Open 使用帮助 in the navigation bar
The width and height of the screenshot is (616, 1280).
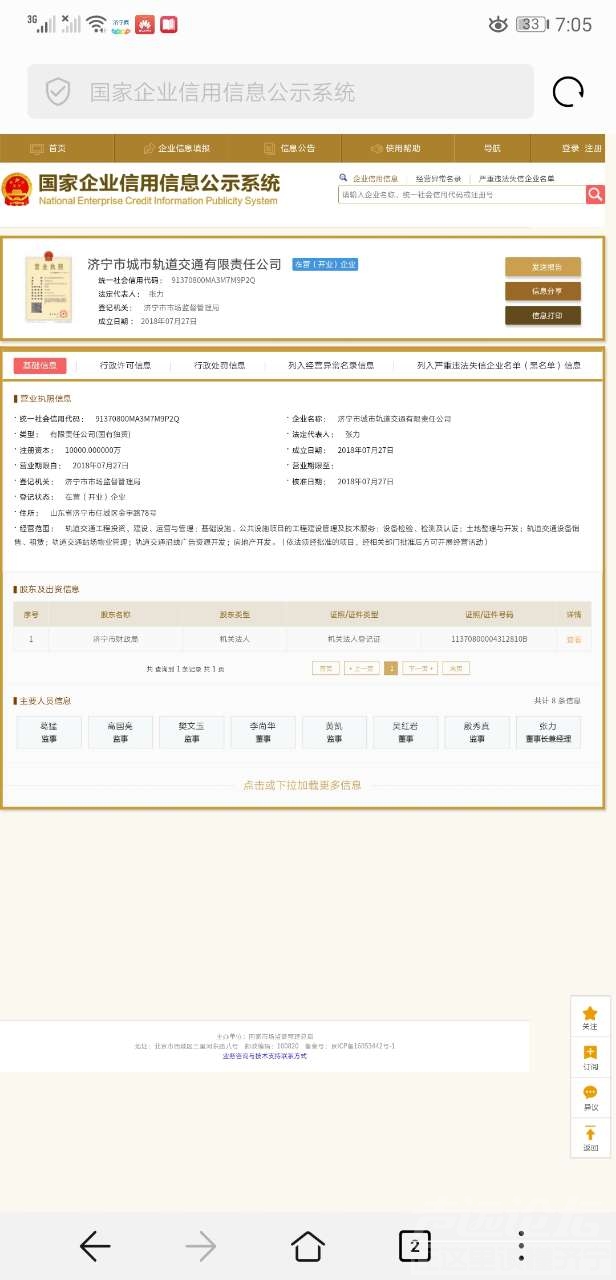coord(396,148)
